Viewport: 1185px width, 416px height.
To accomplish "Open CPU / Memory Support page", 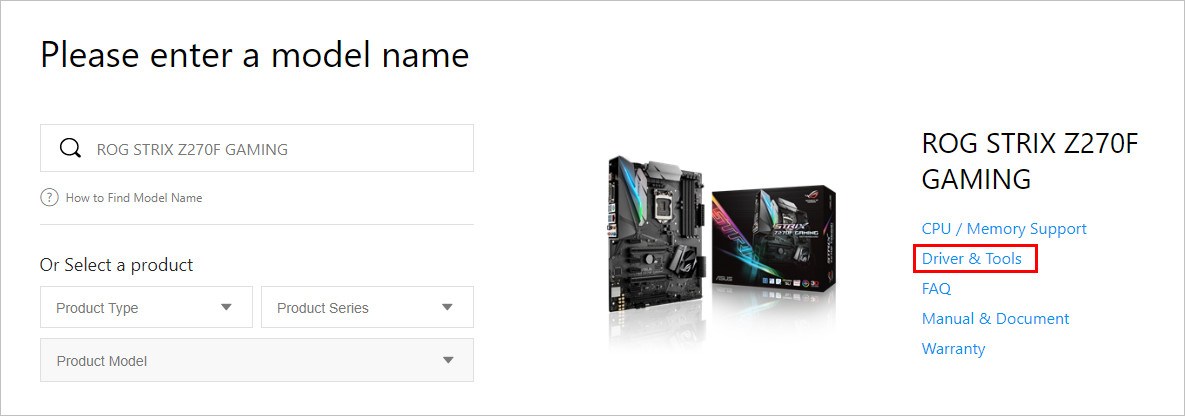I will (x=1004, y=228).
